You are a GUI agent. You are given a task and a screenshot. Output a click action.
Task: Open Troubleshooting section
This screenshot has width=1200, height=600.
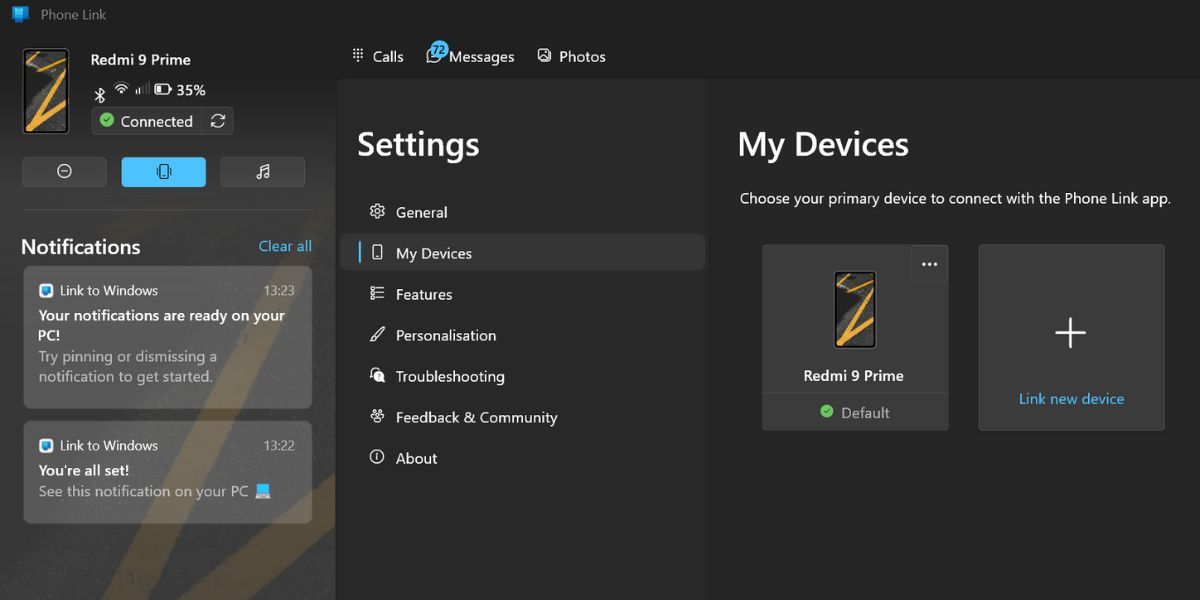coord(449,376)
